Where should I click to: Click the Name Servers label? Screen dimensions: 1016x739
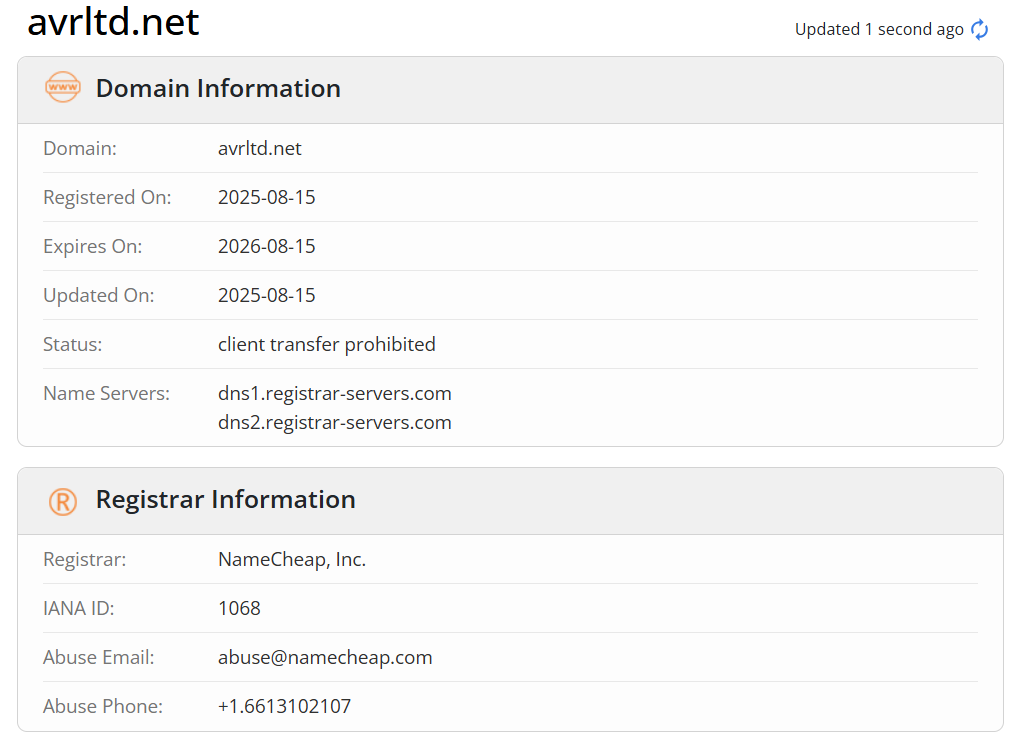[x=106, y=393]
